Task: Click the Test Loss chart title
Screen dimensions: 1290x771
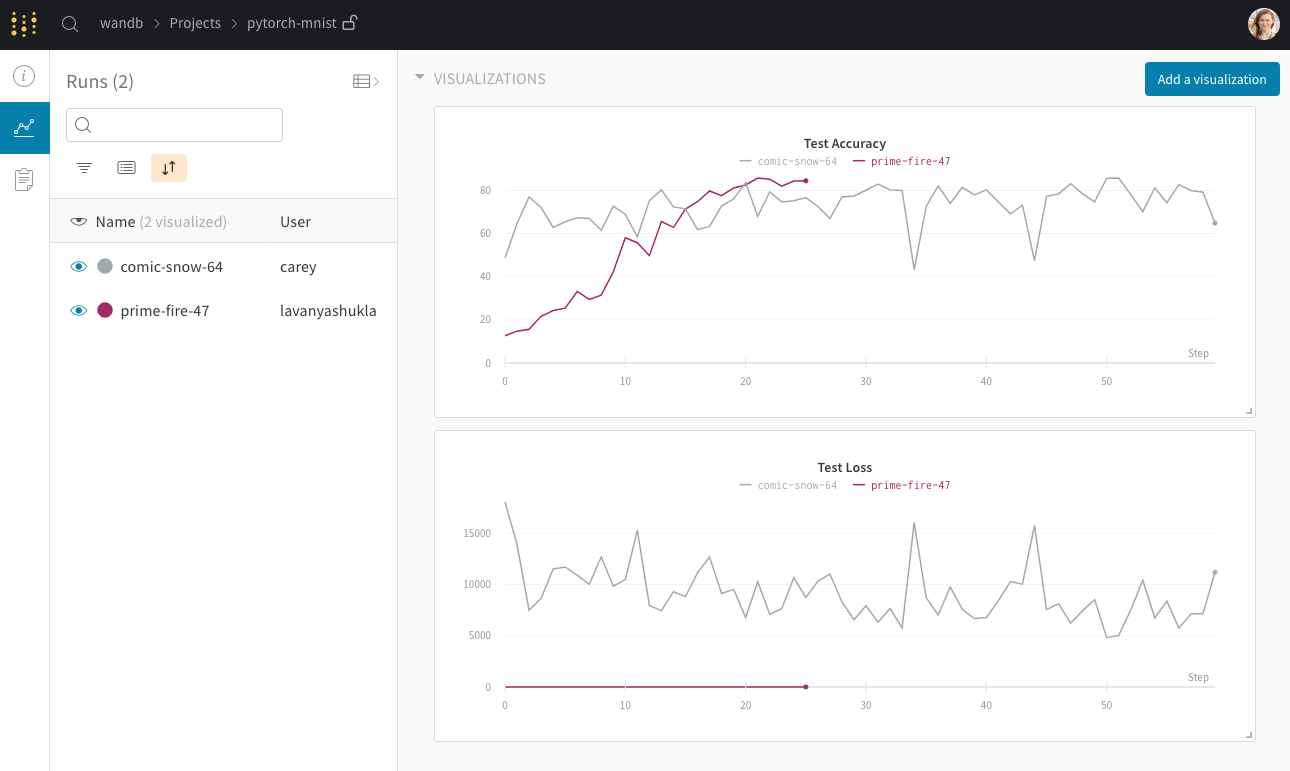Action: (x=845, y=468)
